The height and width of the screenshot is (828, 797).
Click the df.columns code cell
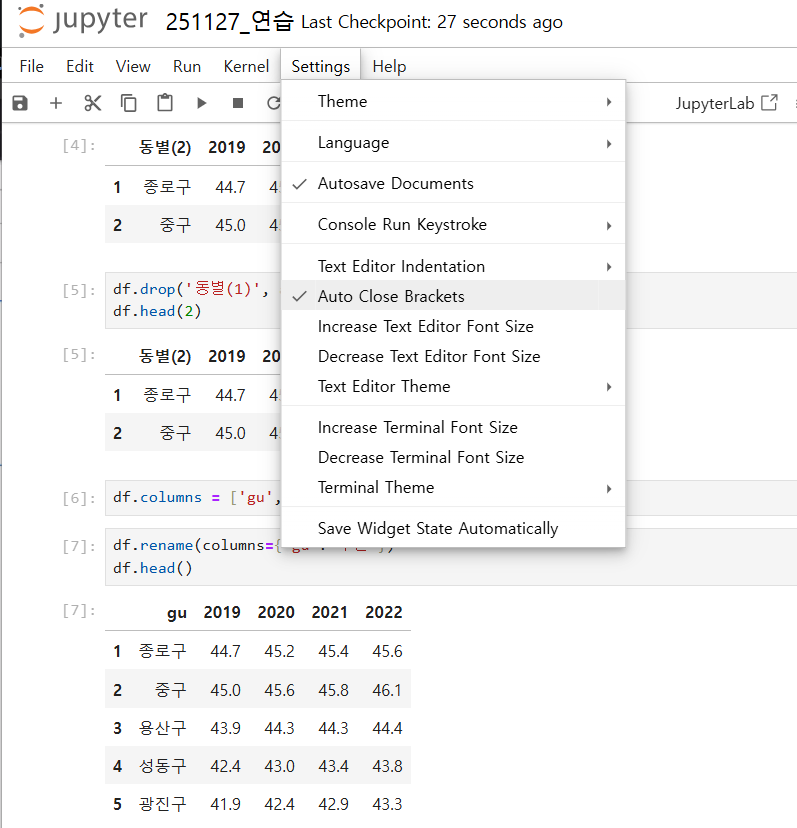pos(190,497)
